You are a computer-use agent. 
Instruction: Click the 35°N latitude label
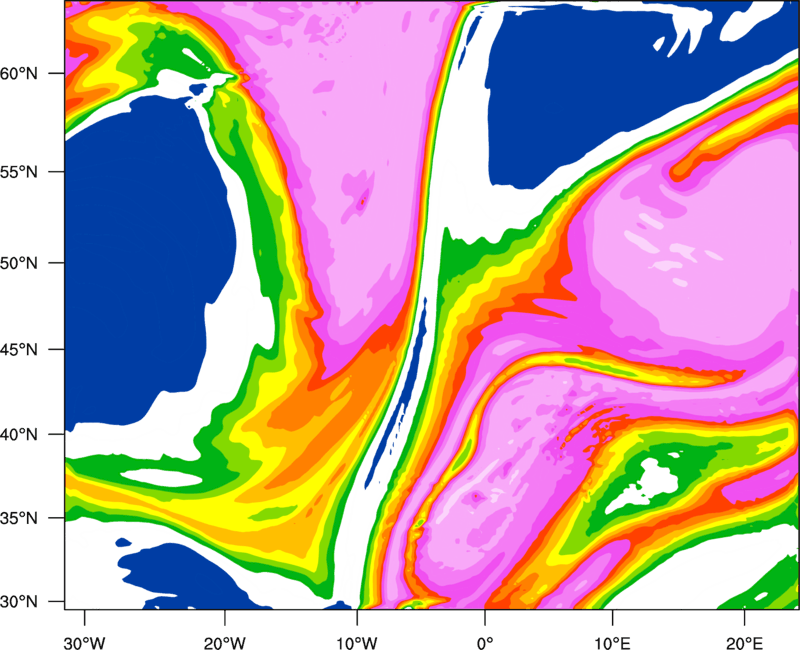[19, 519]
